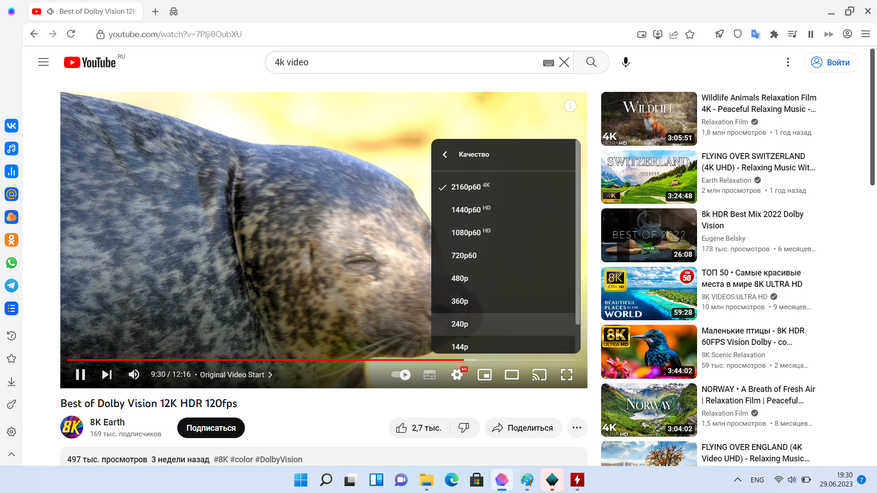Enter fullscreen mode
Image resolution: width=877 pixels, height=493 pixels.
pyautogui.click(x=566, y=375)
